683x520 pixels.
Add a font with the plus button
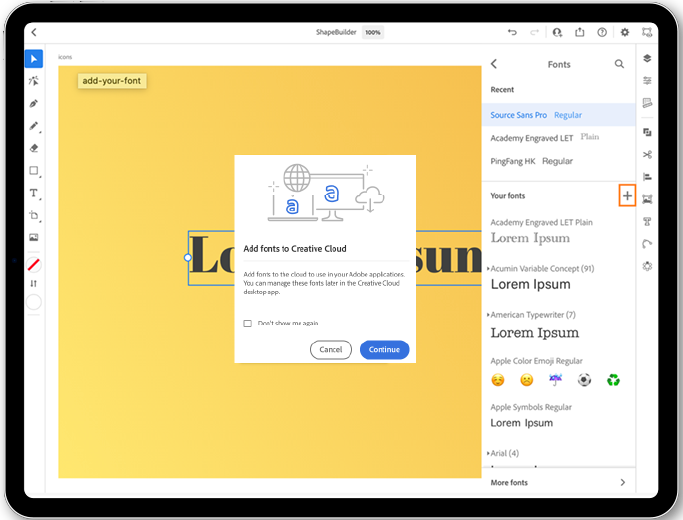click(627, 196)
